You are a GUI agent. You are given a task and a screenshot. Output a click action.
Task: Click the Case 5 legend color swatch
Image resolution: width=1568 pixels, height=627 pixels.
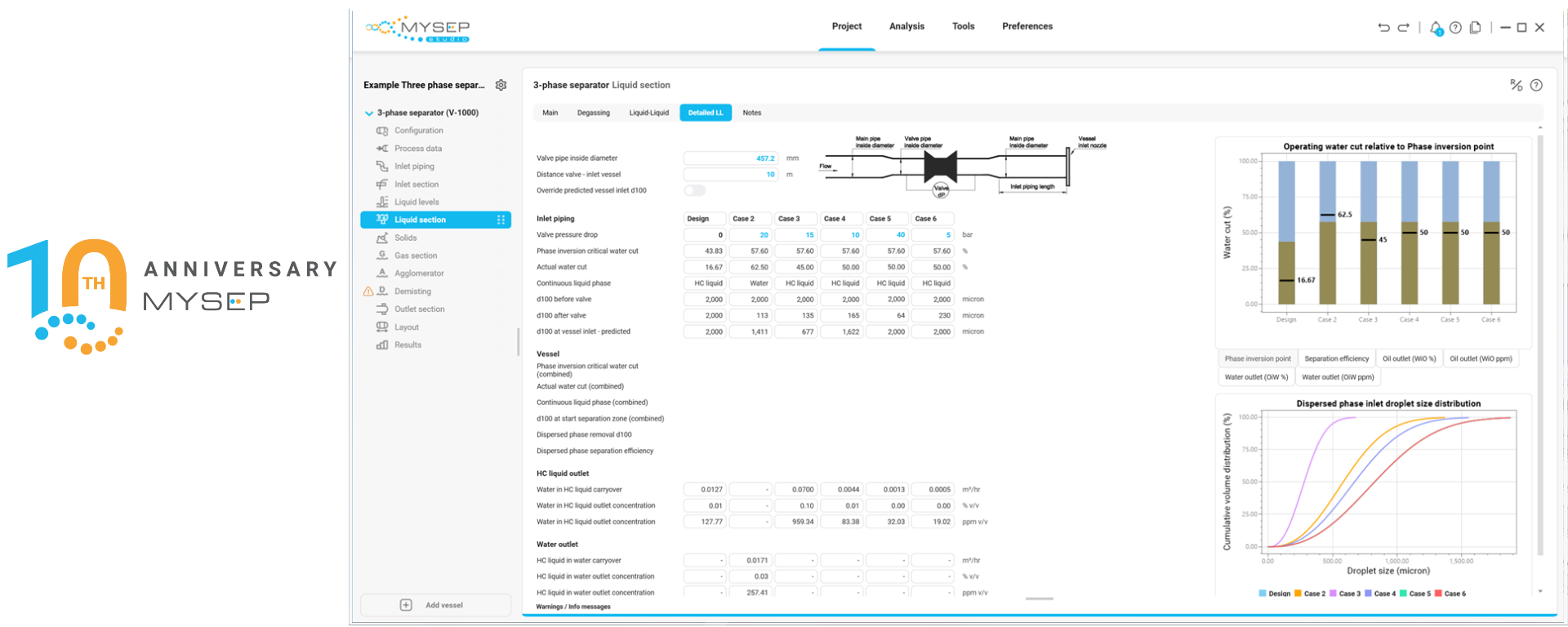(x=1403, y=594)
